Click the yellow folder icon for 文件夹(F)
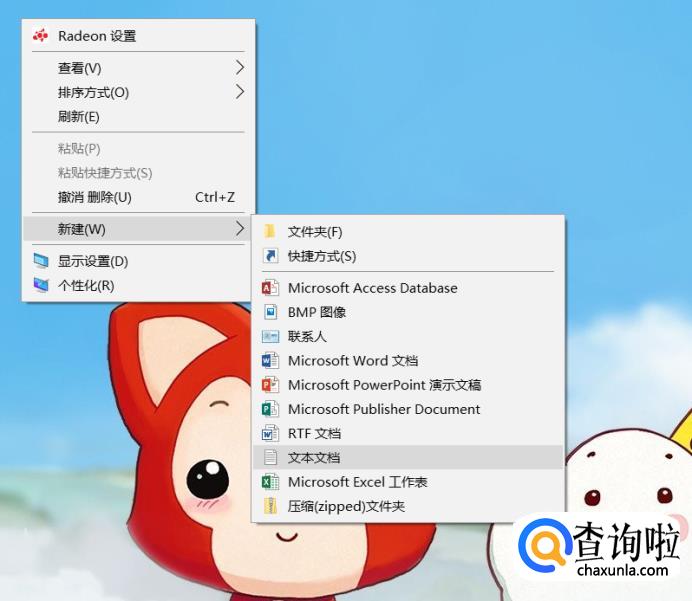692x601 pixels. pos(270,231)
